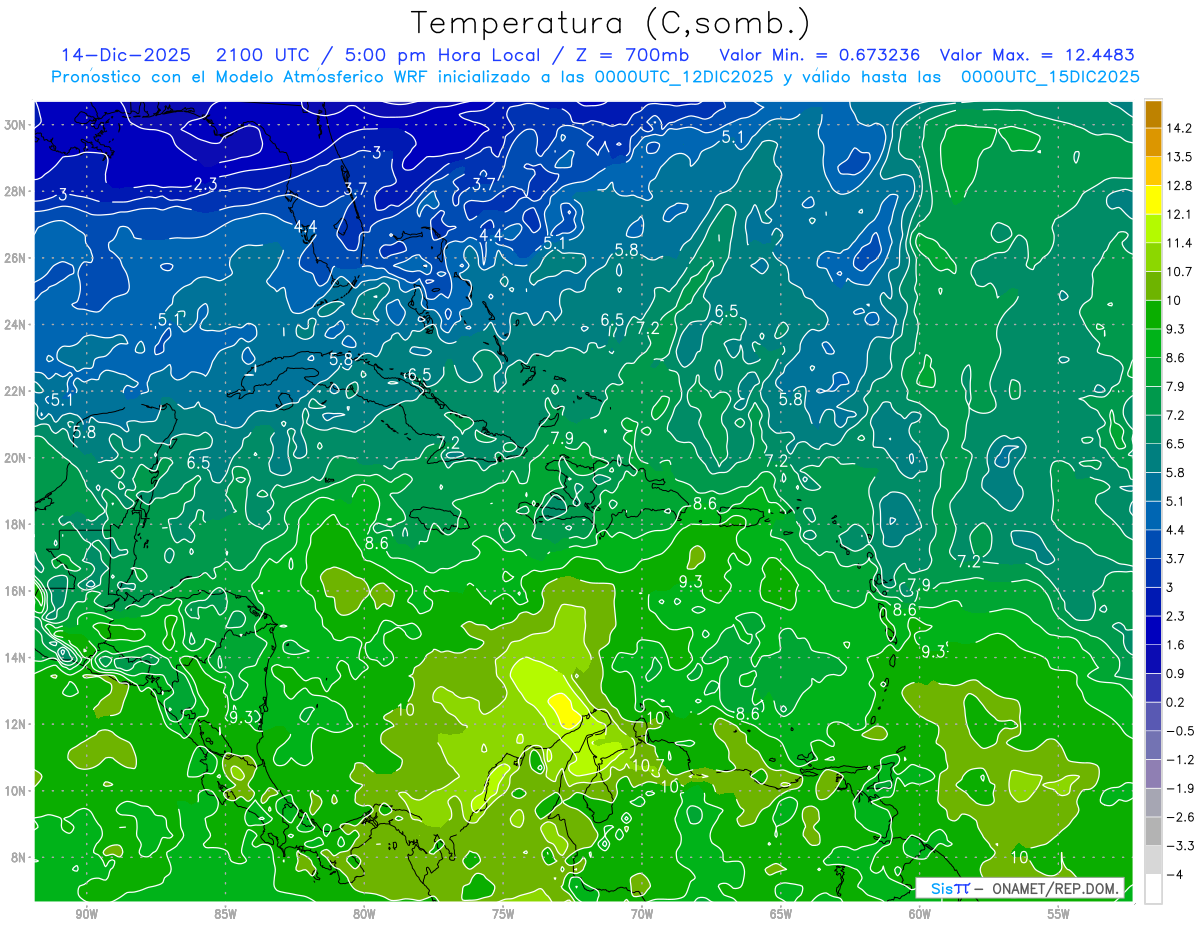Click the colorbar label '0.2'
The height and width of the screenshot is (927, 1200).
coord(1176,702)
